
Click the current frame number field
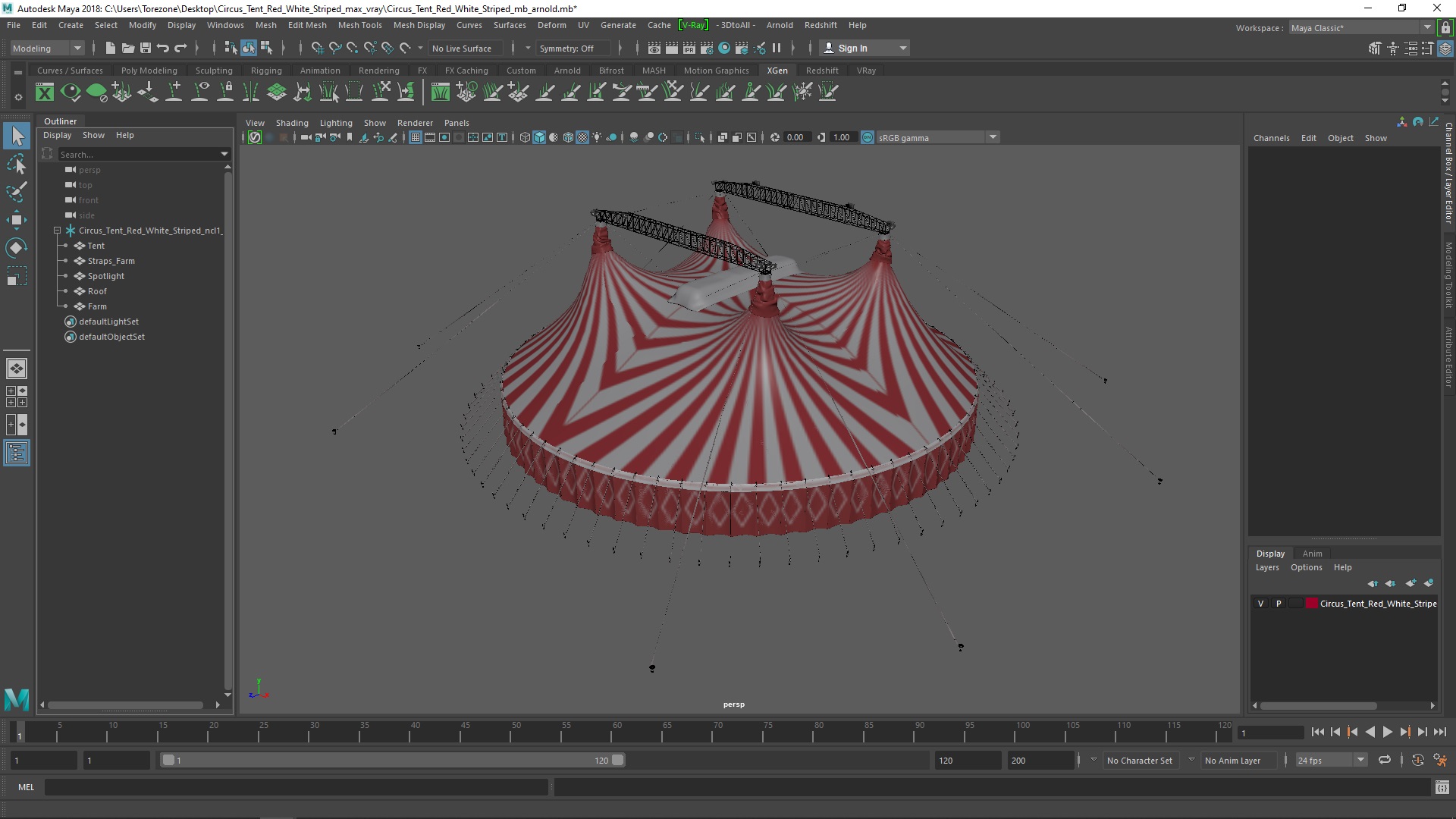click(1269, 733)
